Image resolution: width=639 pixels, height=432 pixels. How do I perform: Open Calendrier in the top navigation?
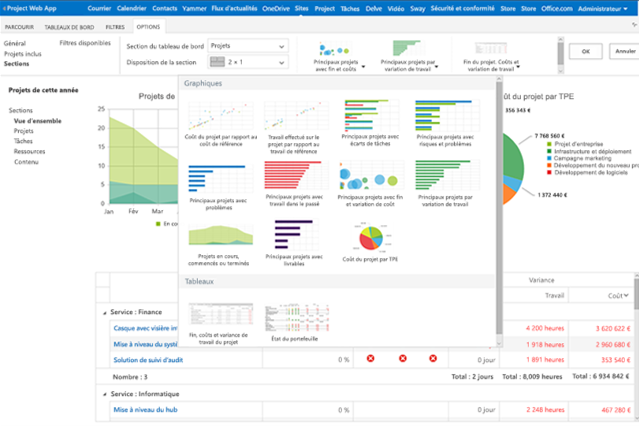pyautogui.click(x=132, y=8)
